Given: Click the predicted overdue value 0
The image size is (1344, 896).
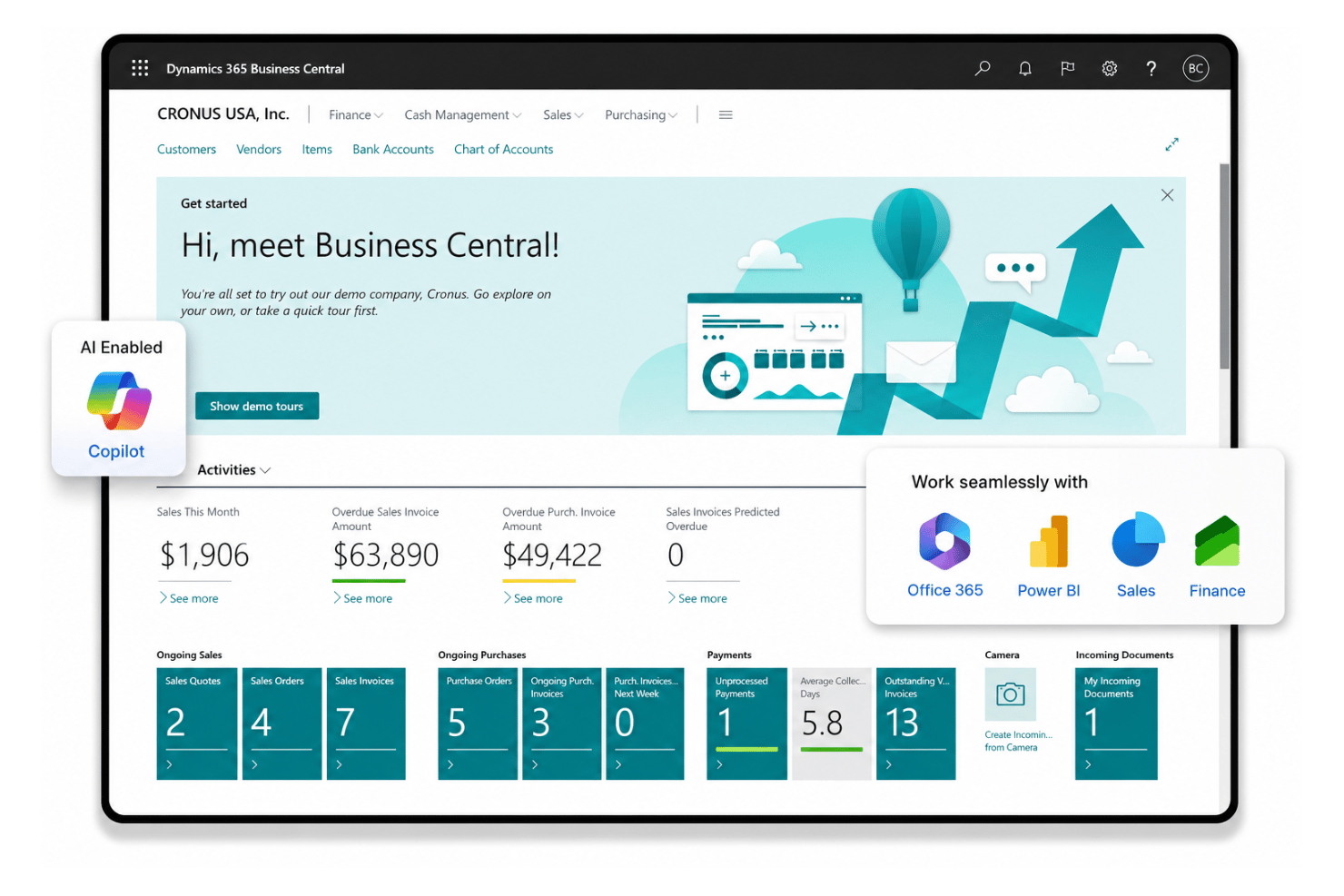Looking at the screenshot, I should tap(676, 555).
